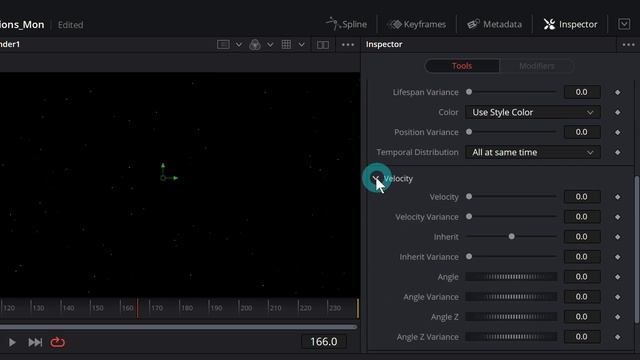Click the current frame field 166.0
The image size is (640, 360).
click(x=324, y=342)
